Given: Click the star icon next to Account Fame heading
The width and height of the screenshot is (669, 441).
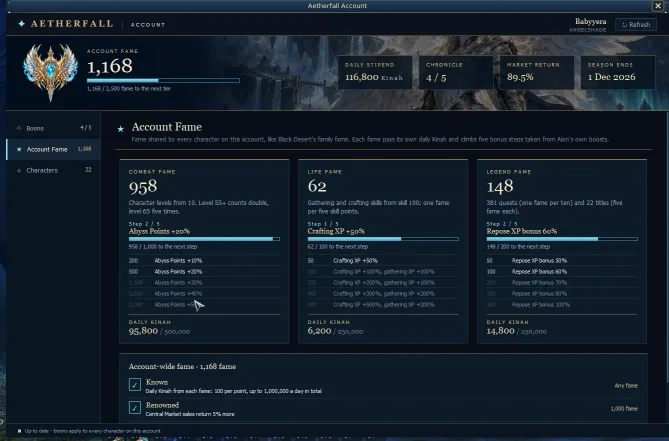Looking at the screenshot, I should (x=121, y=128).
